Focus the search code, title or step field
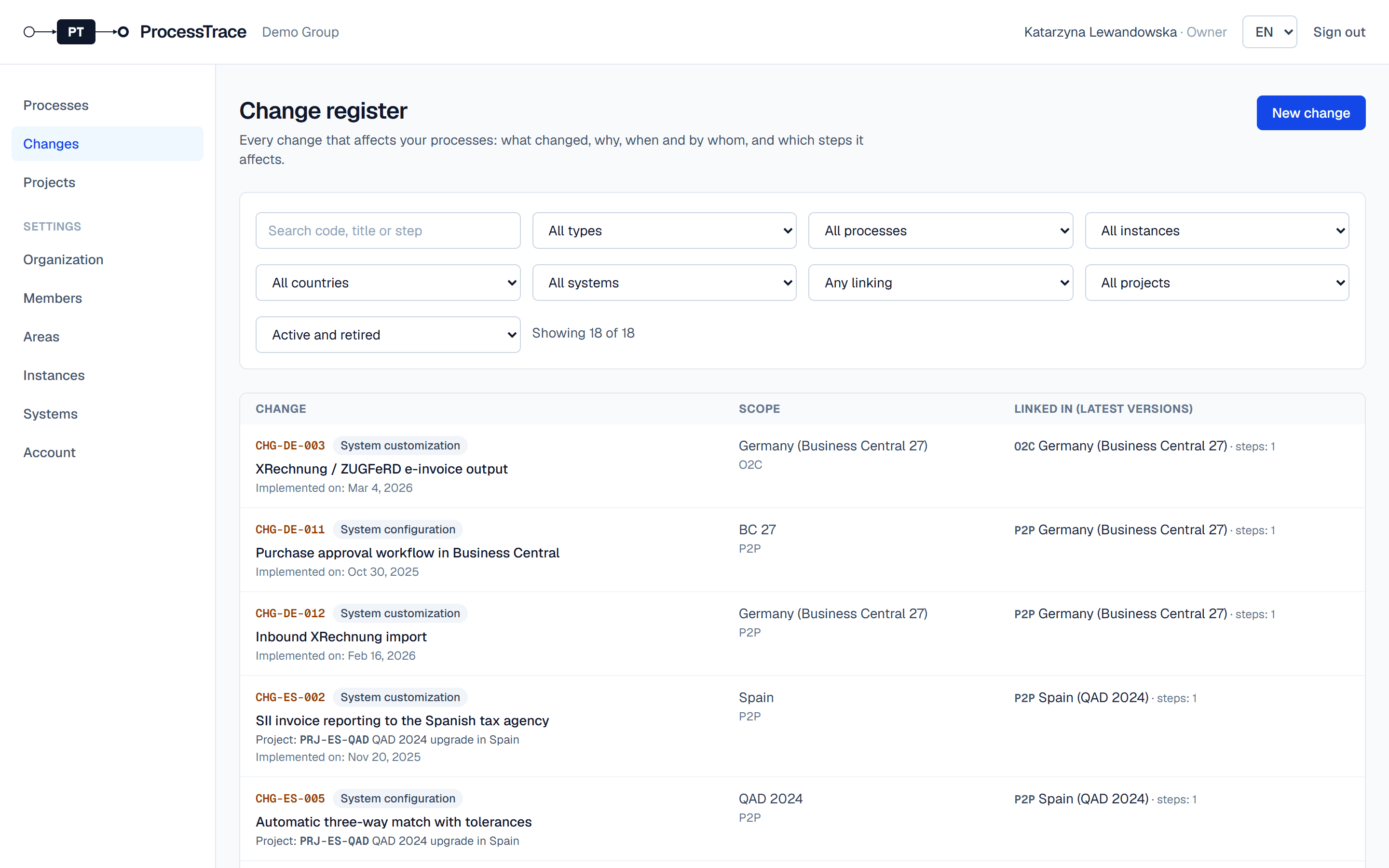 click(388, 231)
